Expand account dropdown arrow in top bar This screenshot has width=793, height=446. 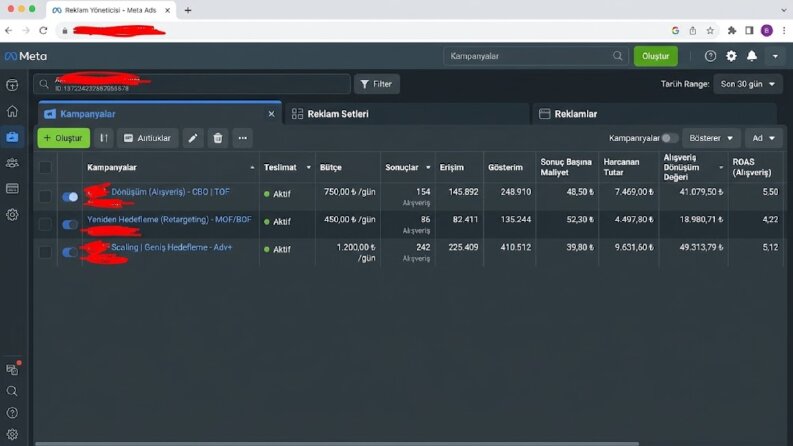click(x=775, y=56)
